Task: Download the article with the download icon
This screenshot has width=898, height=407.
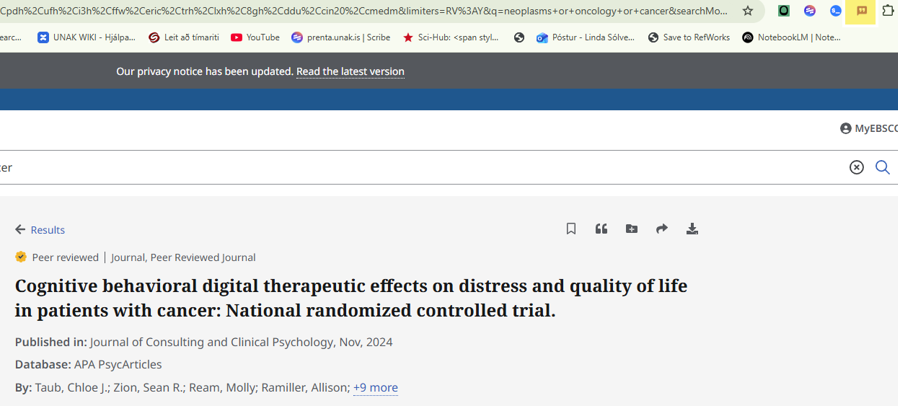Action: coord(692,229)
